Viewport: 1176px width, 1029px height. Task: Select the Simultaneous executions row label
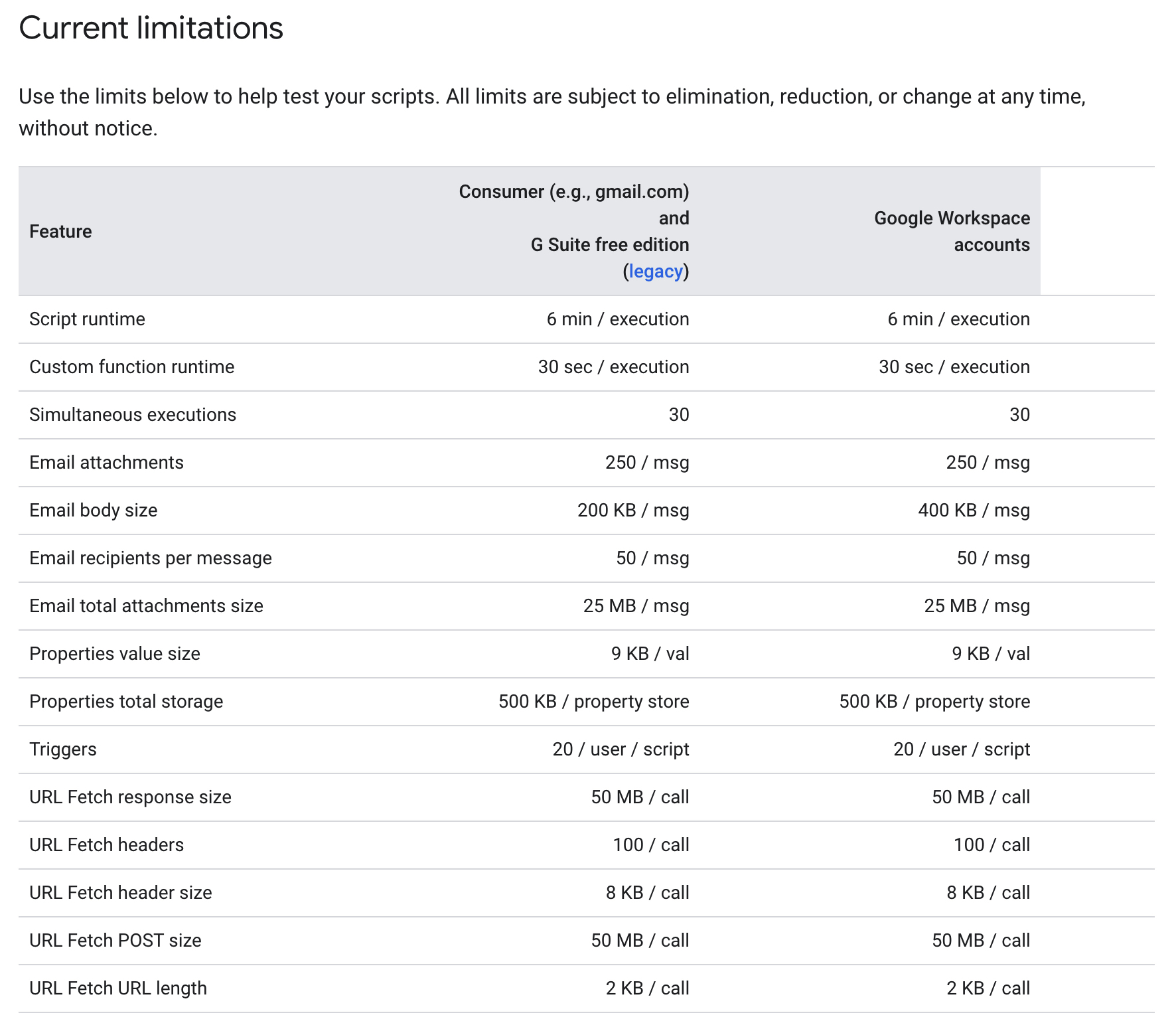(x=133, y=415)
